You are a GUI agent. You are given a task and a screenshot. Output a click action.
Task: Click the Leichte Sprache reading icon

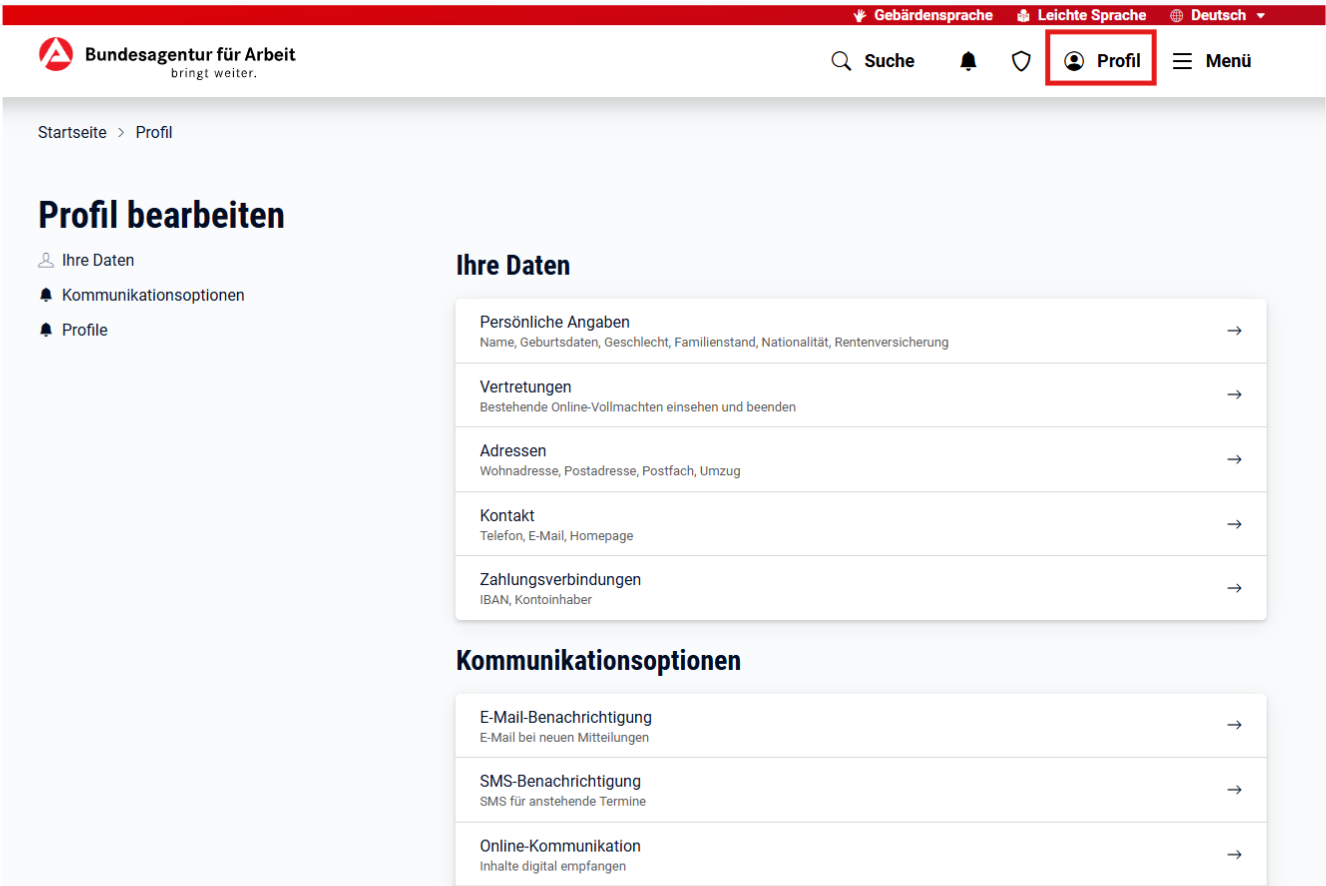click(x=1023, y=15)
